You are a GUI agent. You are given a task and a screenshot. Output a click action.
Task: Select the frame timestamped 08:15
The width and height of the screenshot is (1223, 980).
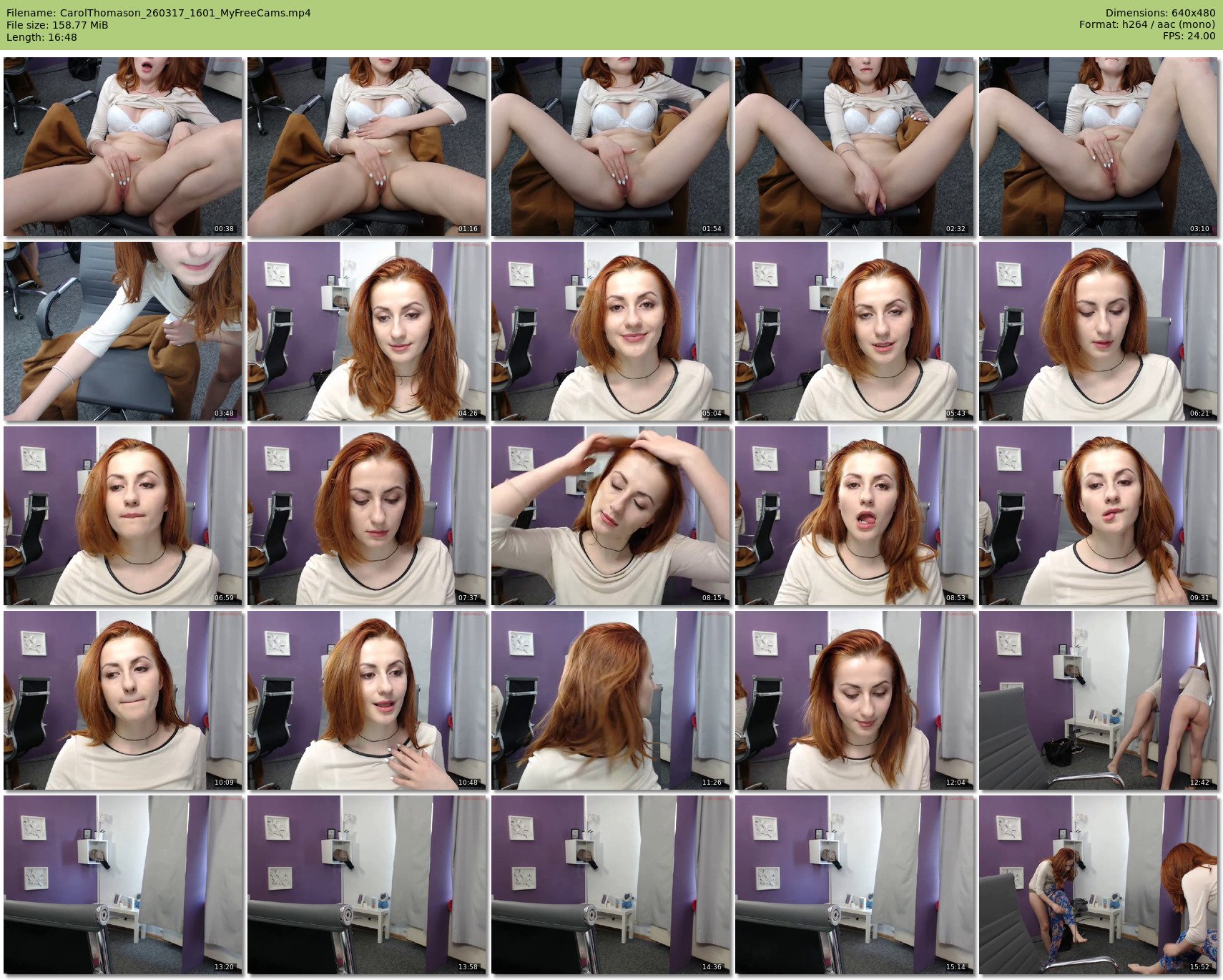coord(611,516)
